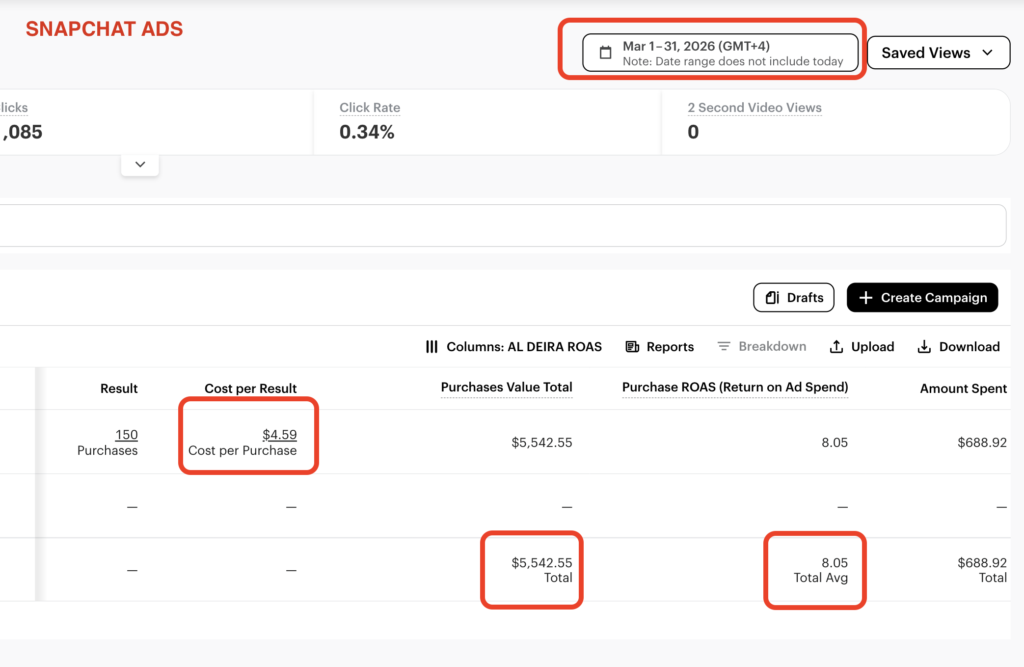
Task: Open the 150 purchases result link
Action: (x=126, y=435)
